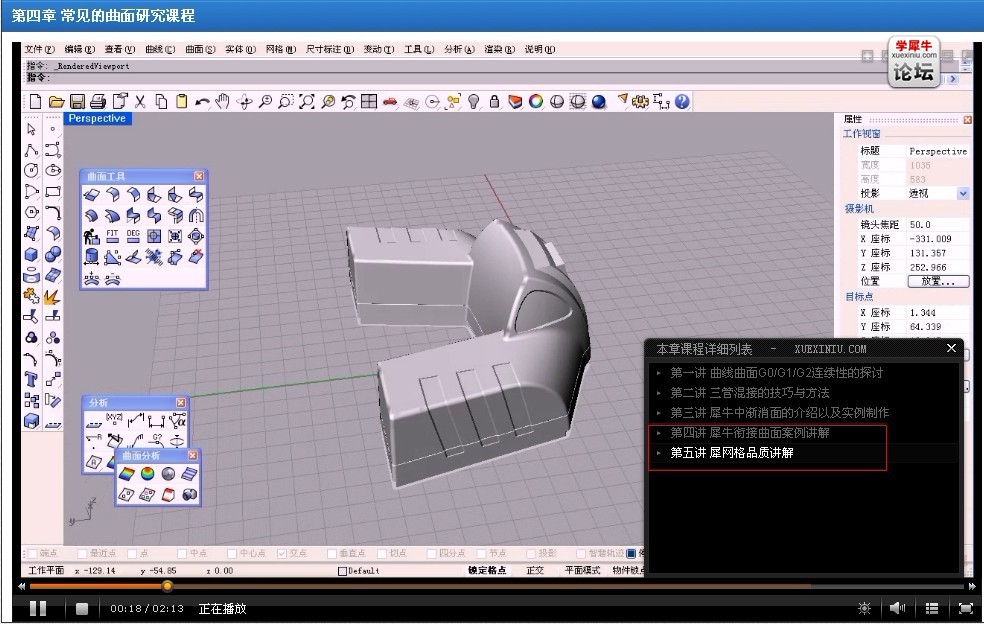Enable the 最近点 object snap checkbox

(x=82, y=554)
